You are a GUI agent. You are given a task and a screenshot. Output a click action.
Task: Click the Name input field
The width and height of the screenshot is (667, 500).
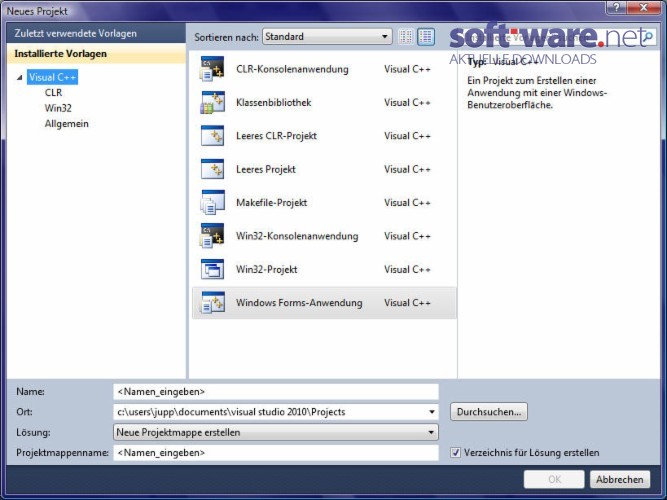coord(276,392)
